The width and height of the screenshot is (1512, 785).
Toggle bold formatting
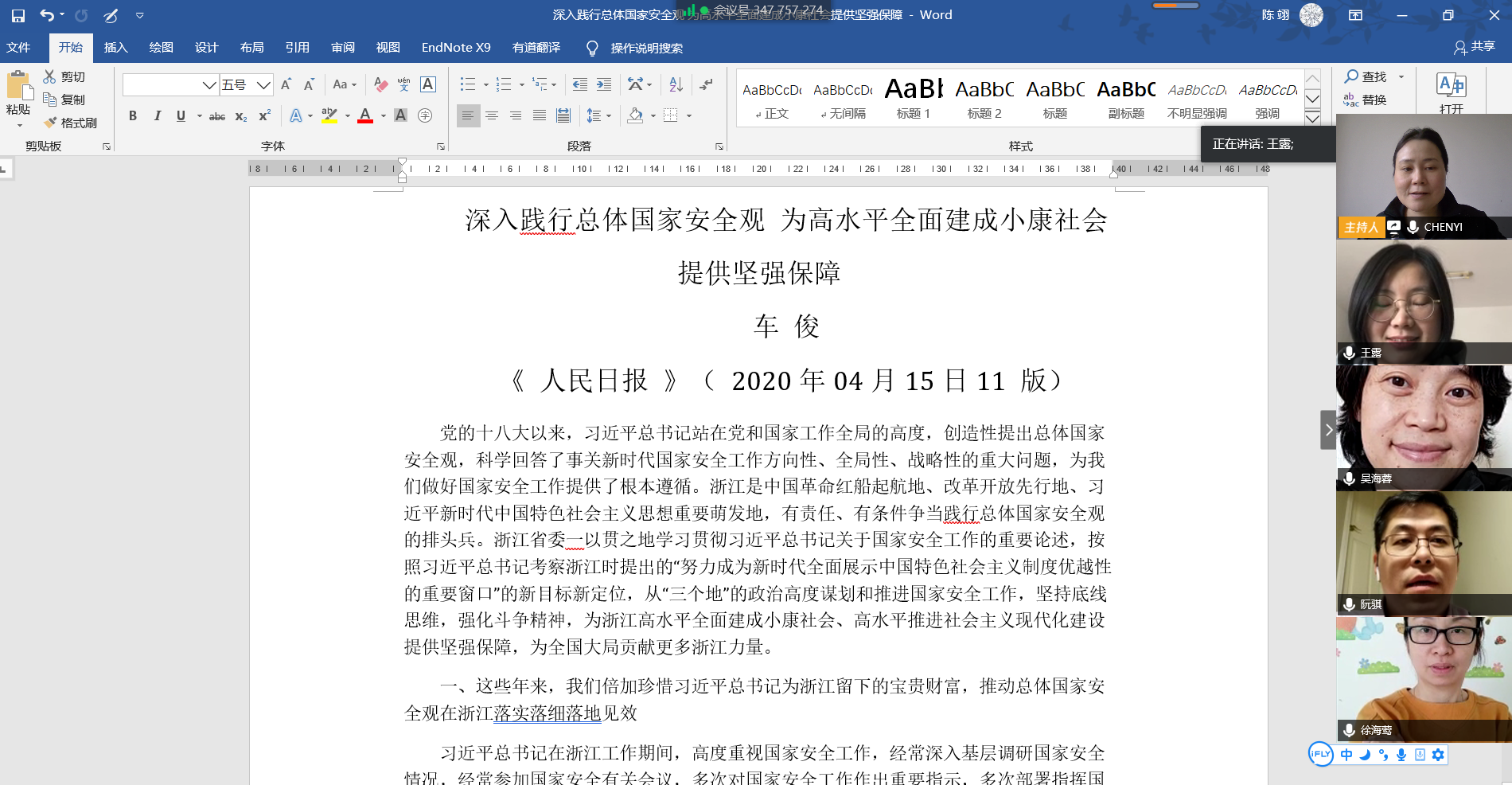point(133,115)
